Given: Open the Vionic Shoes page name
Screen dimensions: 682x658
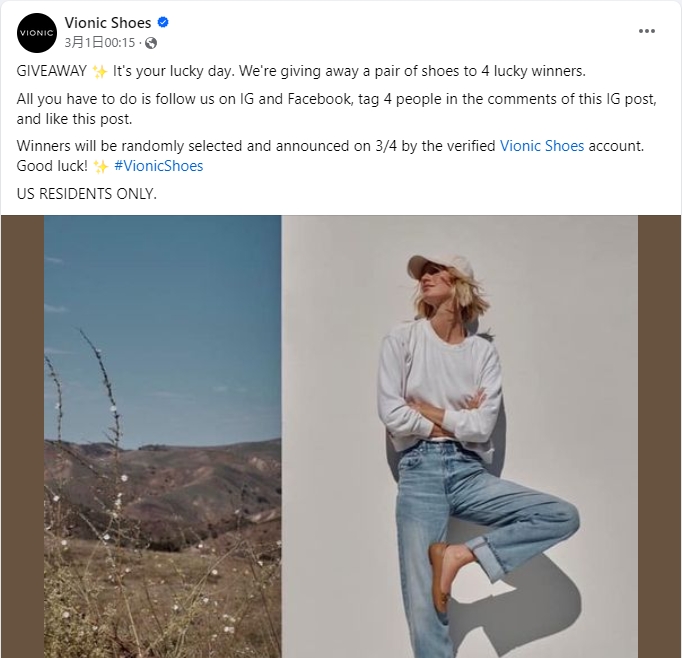Looking at the screenshot, I should 108,23.
